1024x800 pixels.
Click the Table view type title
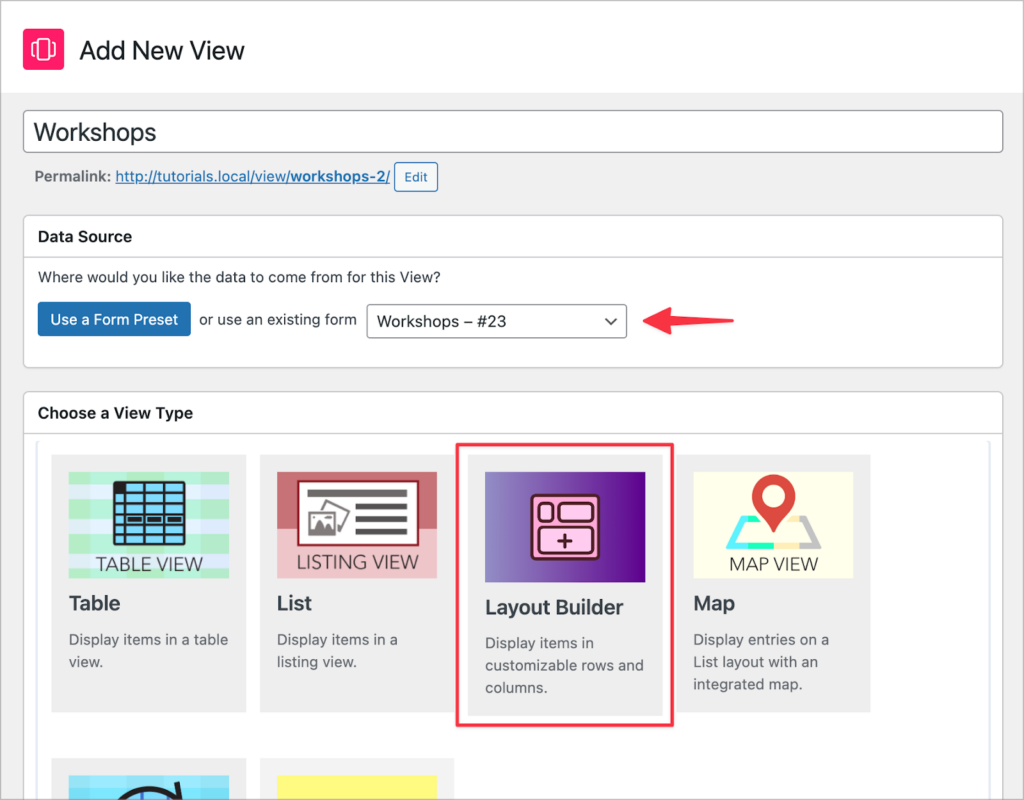(x=95, y=603)
